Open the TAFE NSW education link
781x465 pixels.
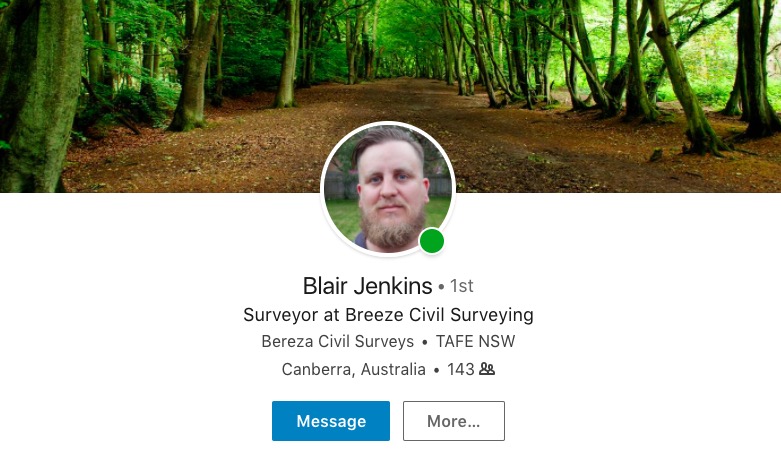[x=476, y=342]
